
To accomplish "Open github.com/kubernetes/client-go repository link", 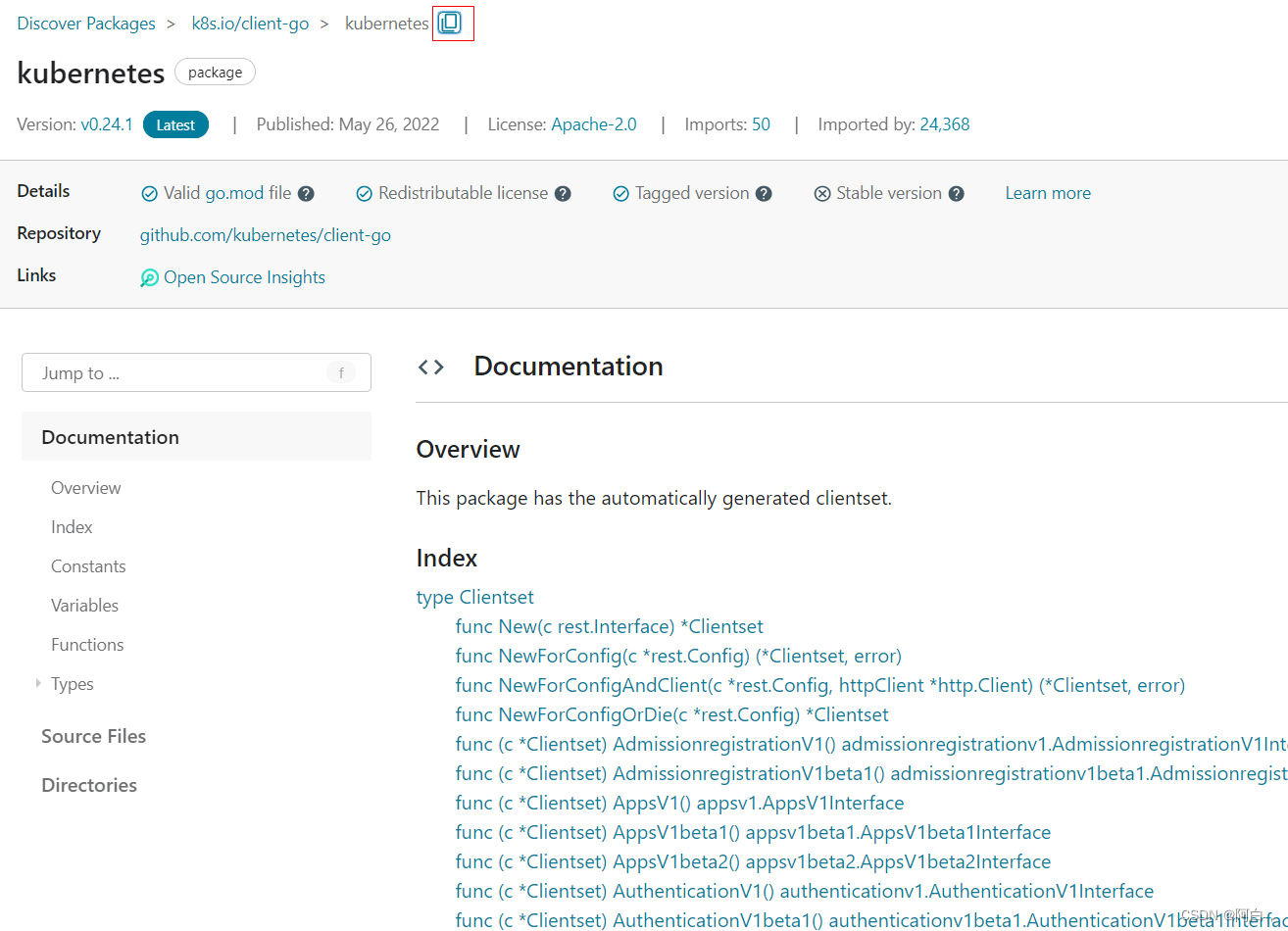I will pyautogui.click(x=266, y=235).
